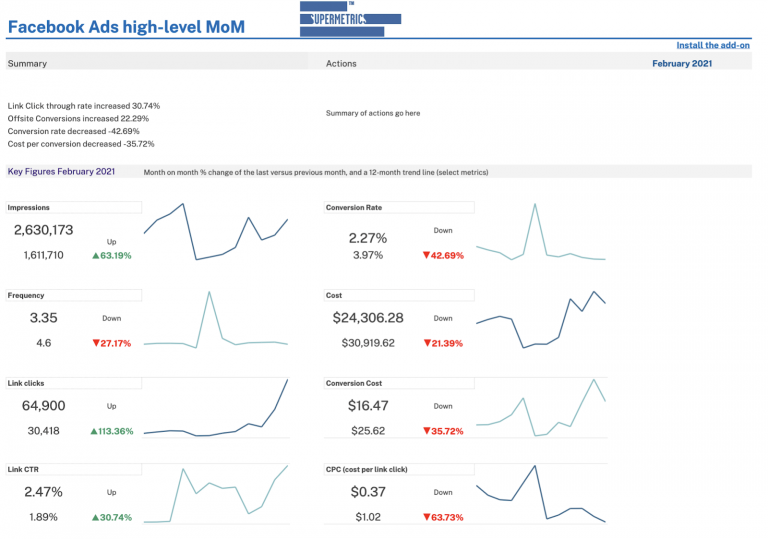Click the green up arrow beside 30.74%
The image size is (768, 539).
95,518
